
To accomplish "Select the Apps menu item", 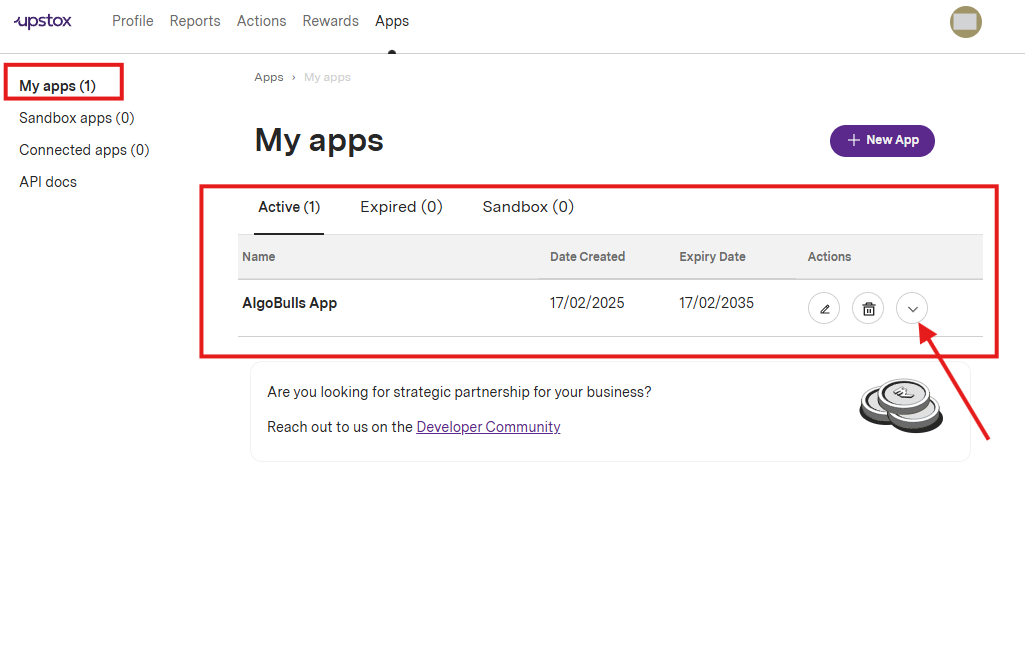I will [392, 21].
